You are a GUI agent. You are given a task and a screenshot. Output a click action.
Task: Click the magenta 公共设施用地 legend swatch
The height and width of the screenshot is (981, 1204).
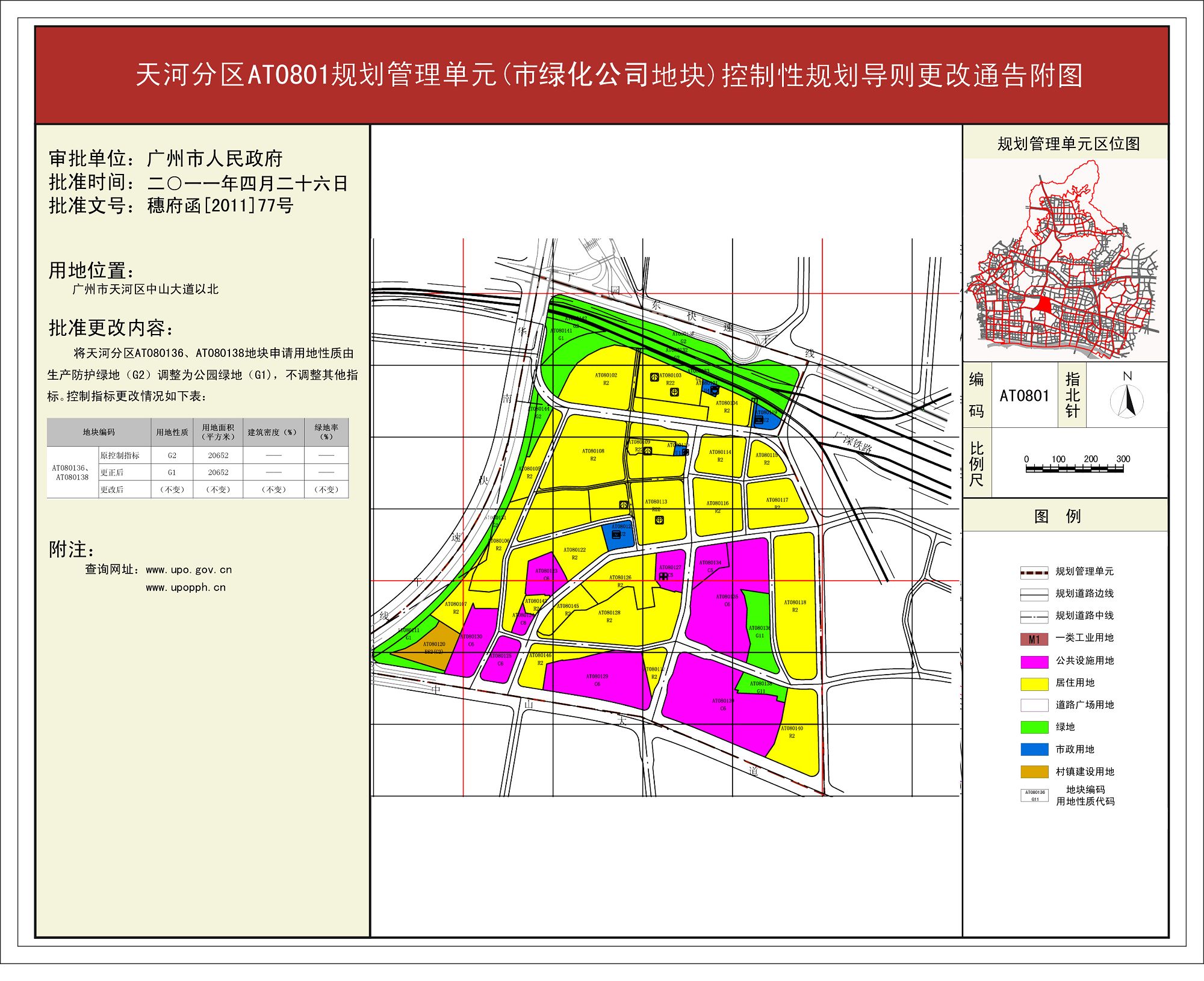click(x=1034, y=661)
